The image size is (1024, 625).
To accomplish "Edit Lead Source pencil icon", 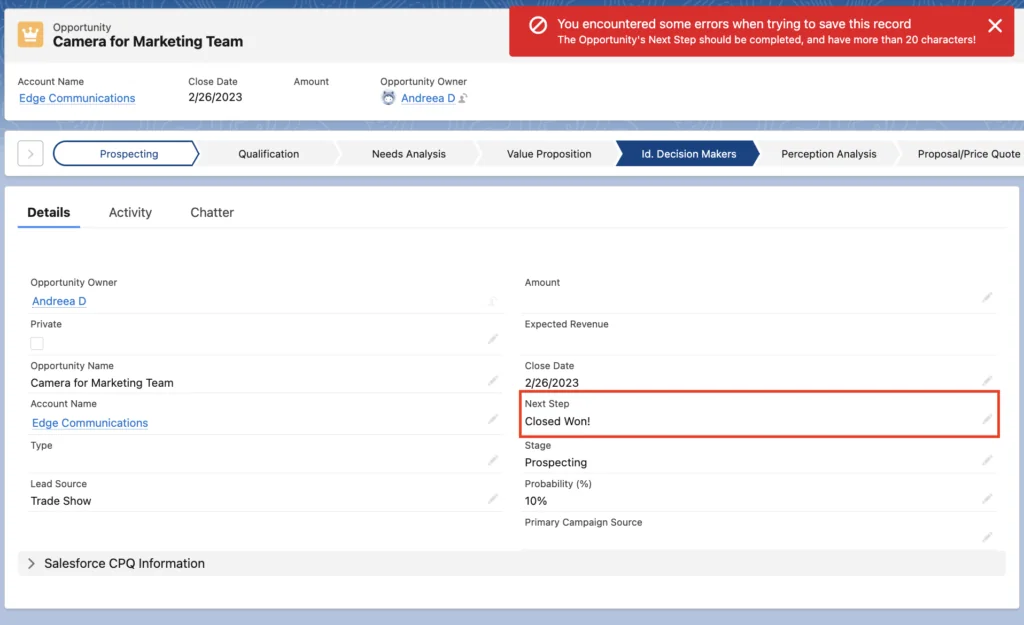I will (x=493, y=499).
